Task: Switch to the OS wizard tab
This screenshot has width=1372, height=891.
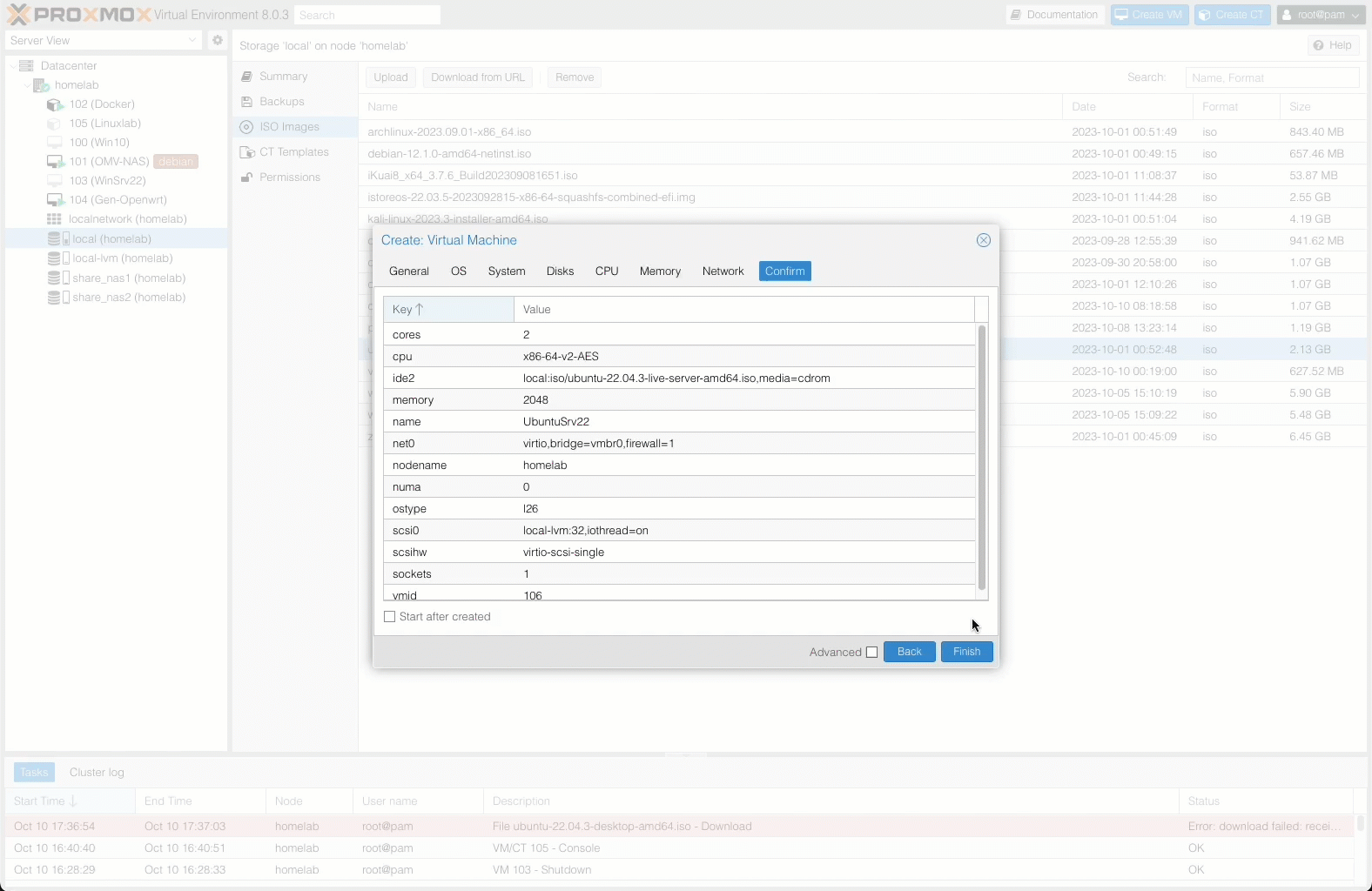Action: click(459, 271)
